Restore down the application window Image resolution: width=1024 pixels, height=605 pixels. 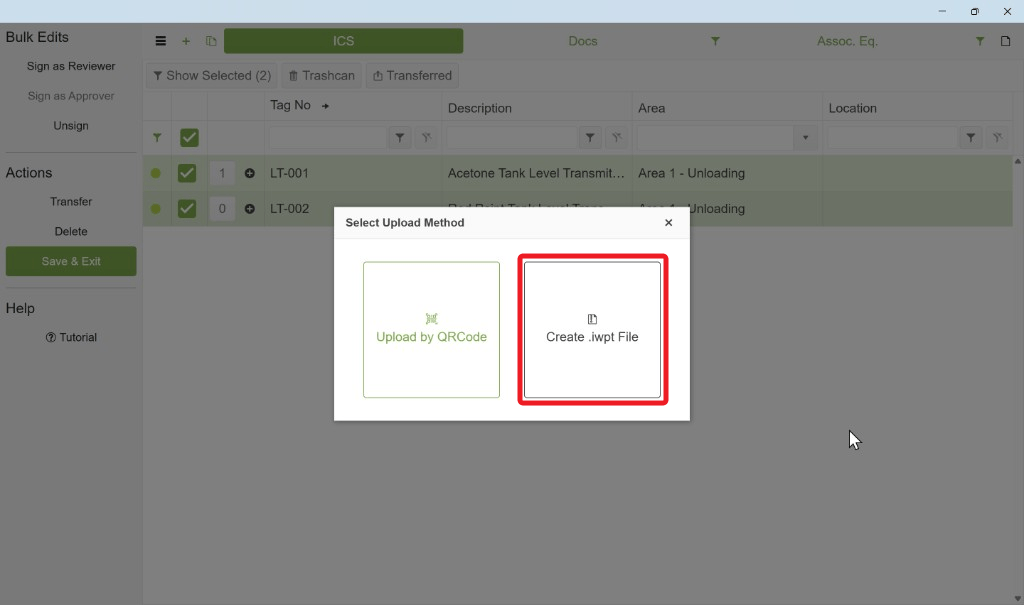(974, 11)
